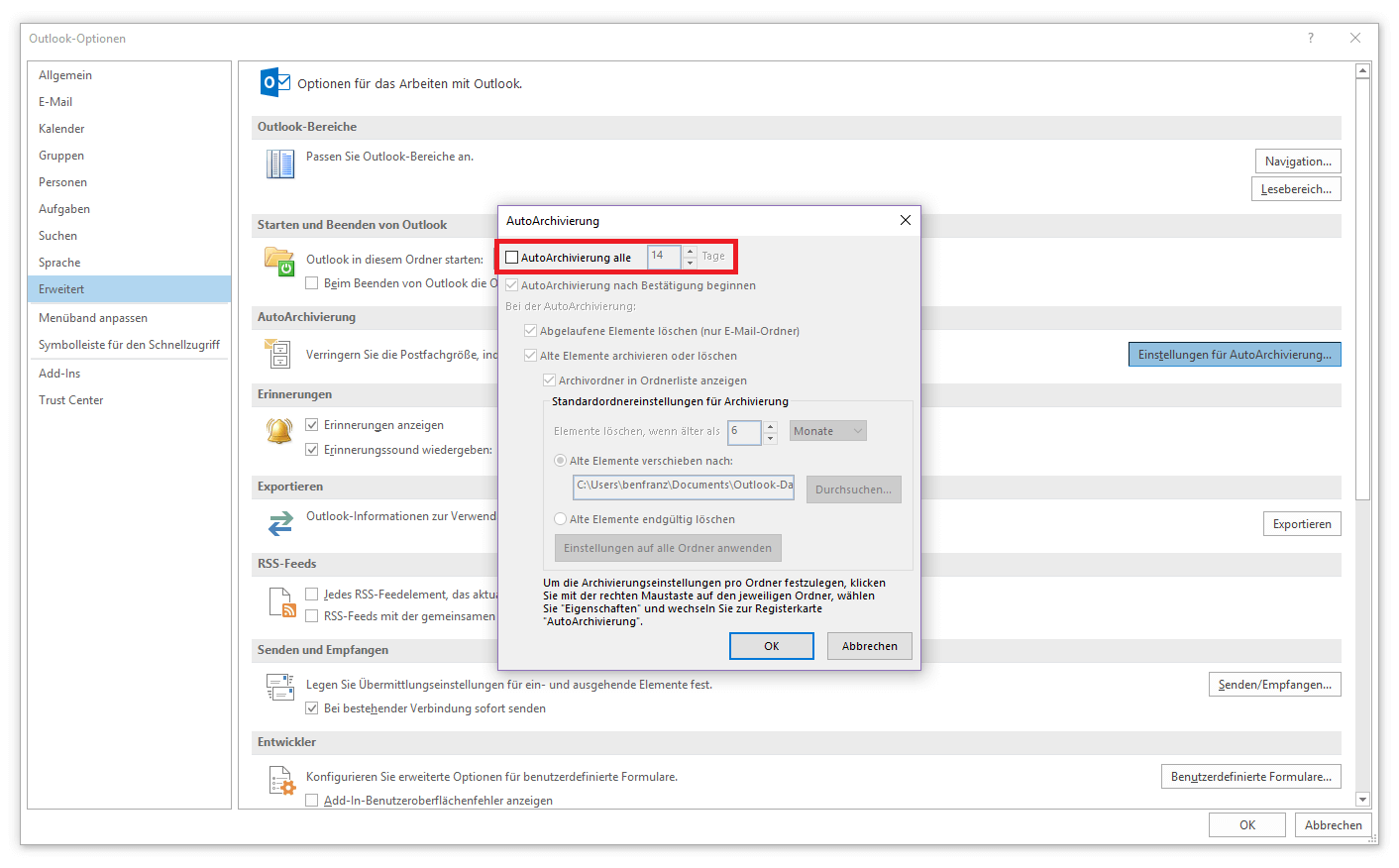Check 'Add-In-Benutzeroberflächenfehler anzeigen' checkbox
The image size is (1399, 868).
pos(312,801)
